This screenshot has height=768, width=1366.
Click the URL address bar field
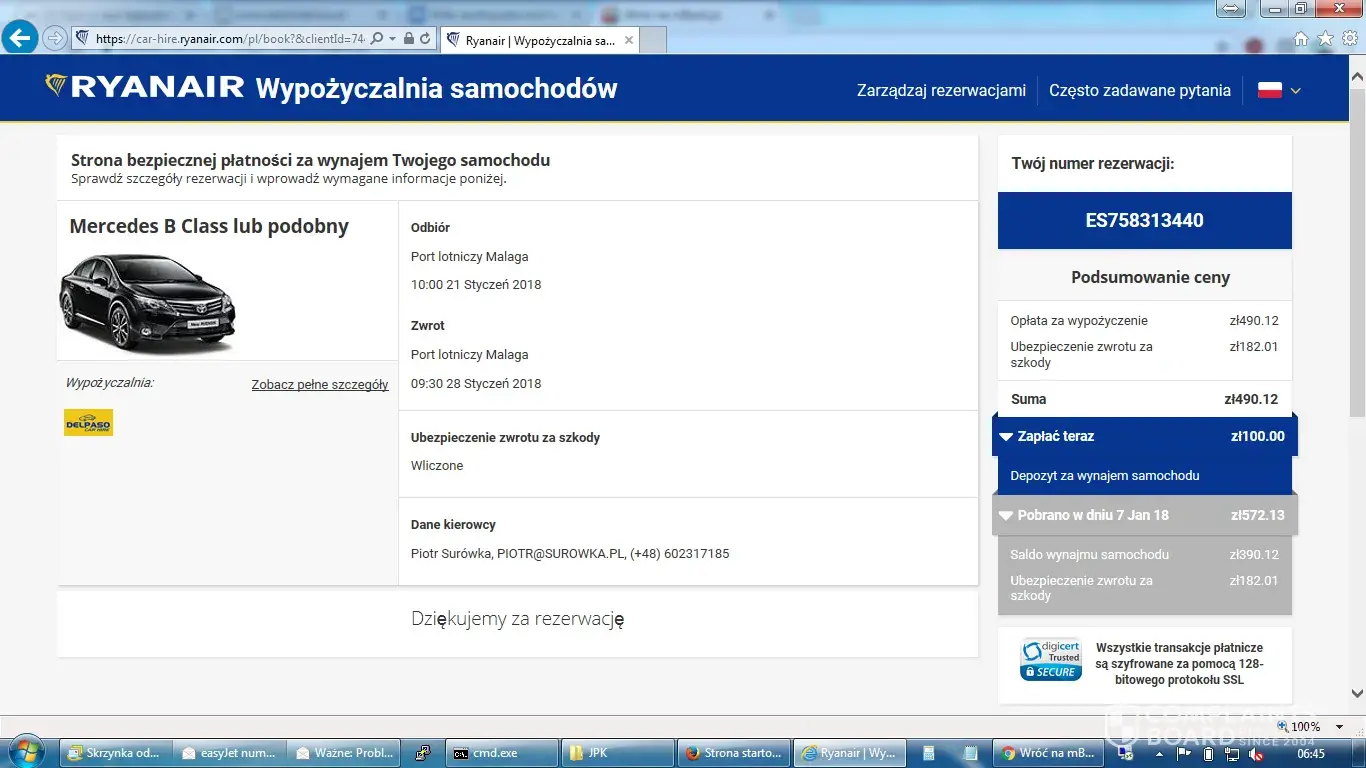pos(230,39)
